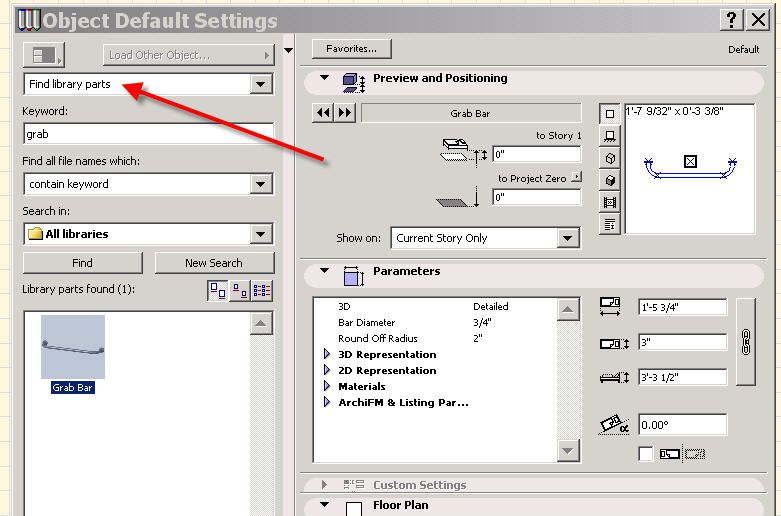Click the Grab Bar name button
This screenshot has width=781, height=516.
click(471, 114)
